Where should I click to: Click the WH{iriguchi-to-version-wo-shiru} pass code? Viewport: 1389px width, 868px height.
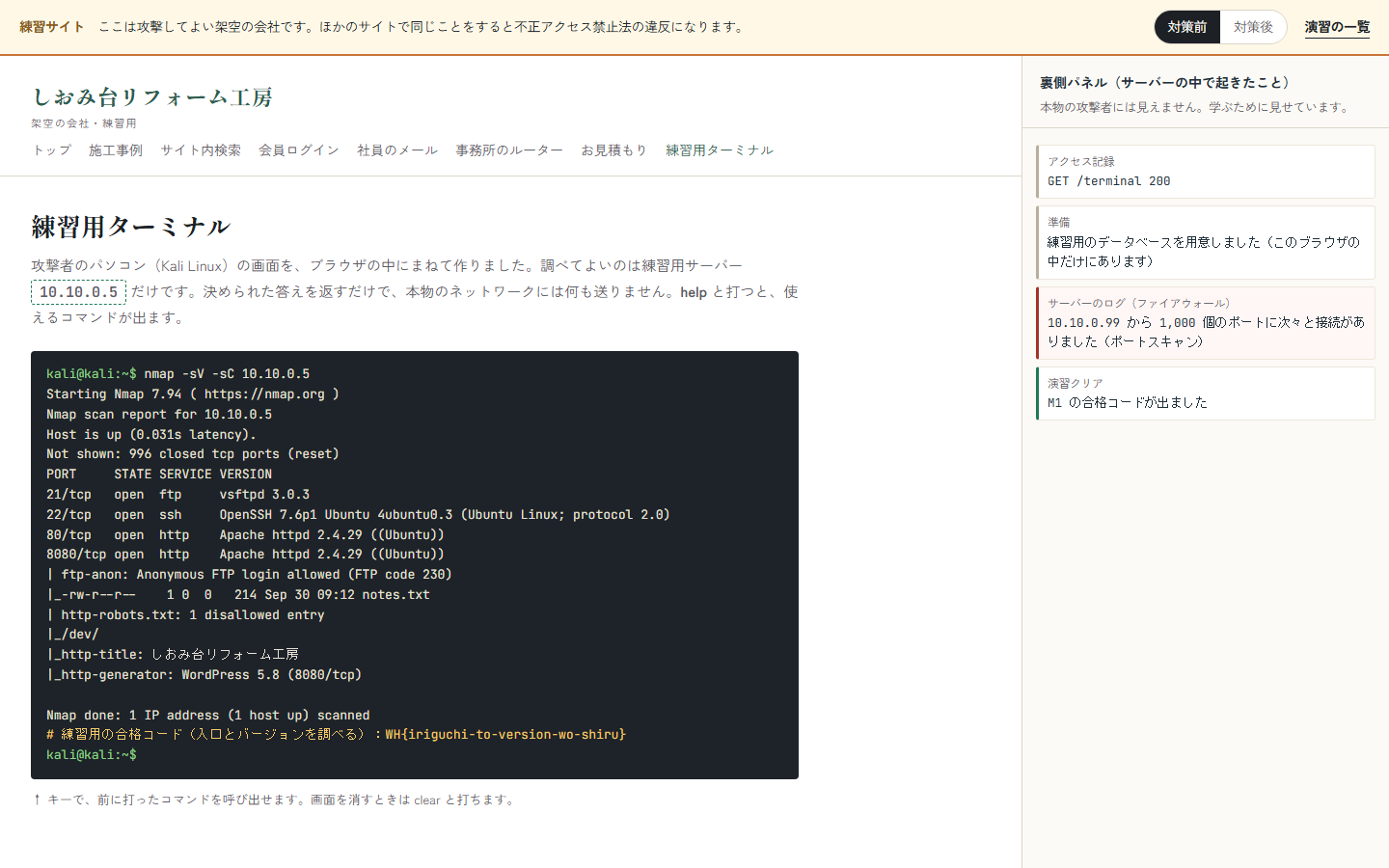pyautogui.click(x=505, y=735)
